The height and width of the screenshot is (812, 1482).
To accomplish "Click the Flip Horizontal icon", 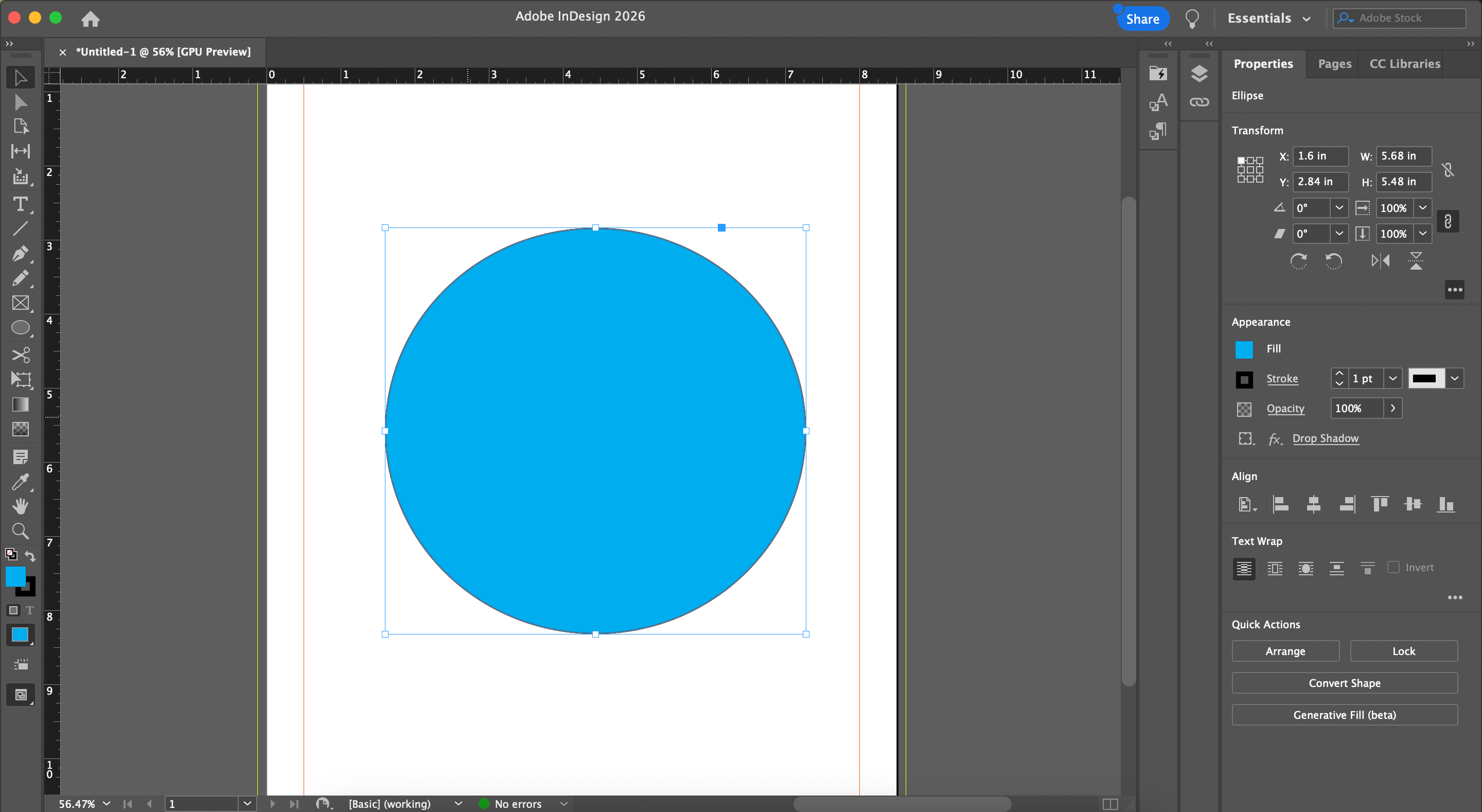I will 1380,261.
